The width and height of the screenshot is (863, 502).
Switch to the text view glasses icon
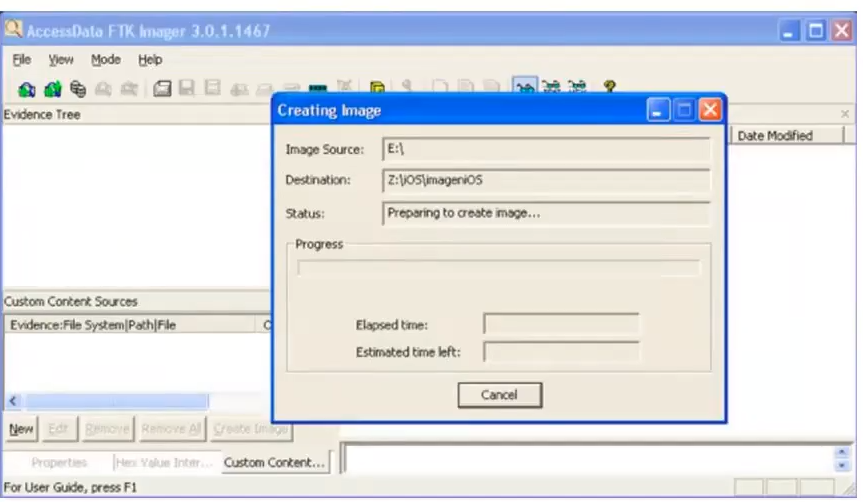(x=551, y=86)
